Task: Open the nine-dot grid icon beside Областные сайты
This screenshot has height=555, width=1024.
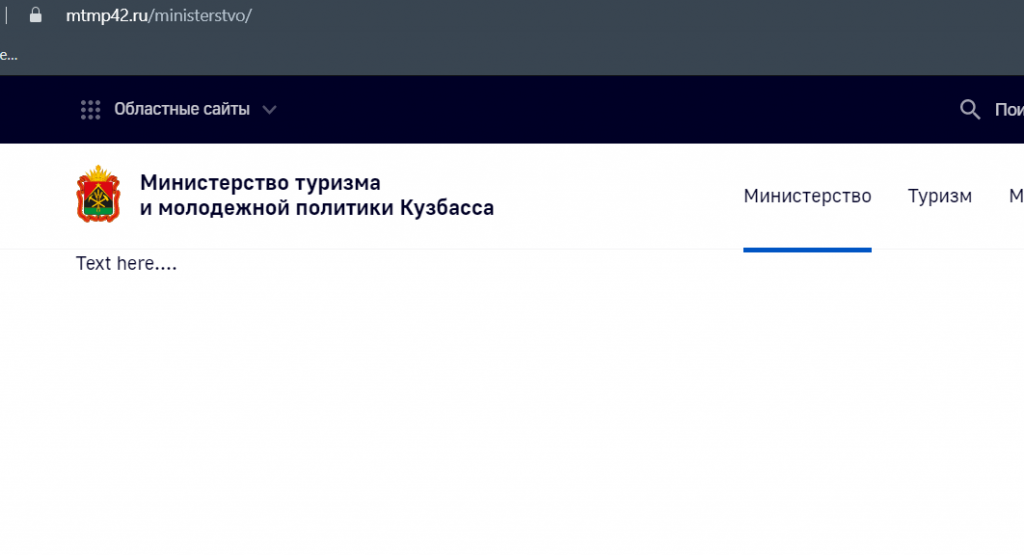Action: tap(91, 110)
